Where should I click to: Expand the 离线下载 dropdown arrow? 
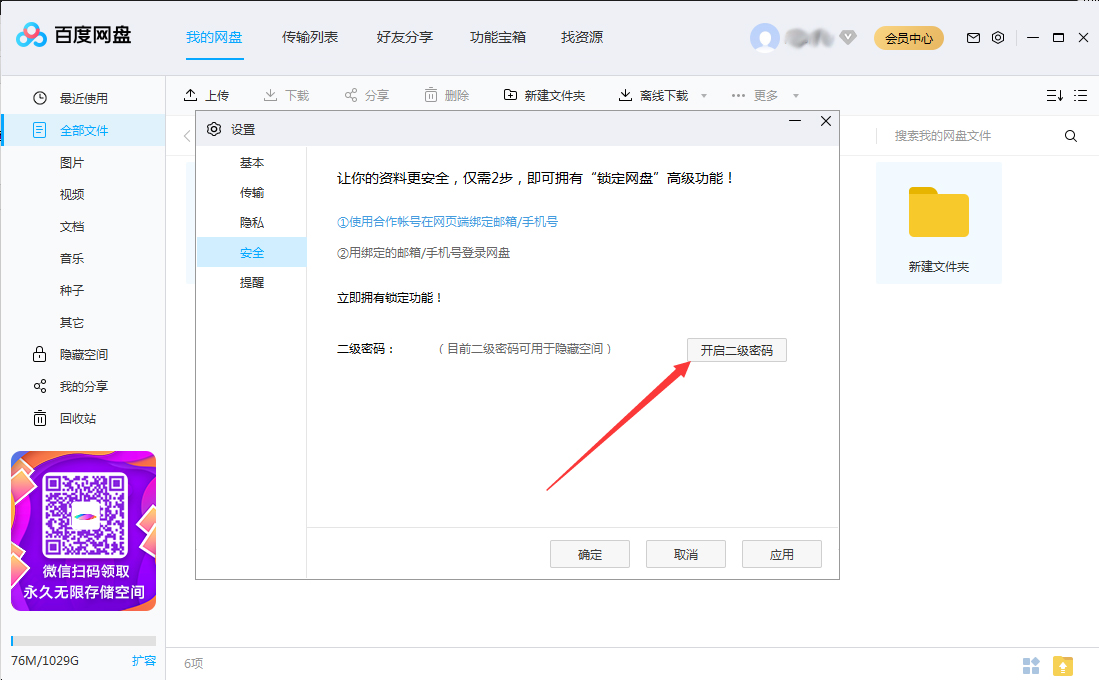click(x=703, y=94)
